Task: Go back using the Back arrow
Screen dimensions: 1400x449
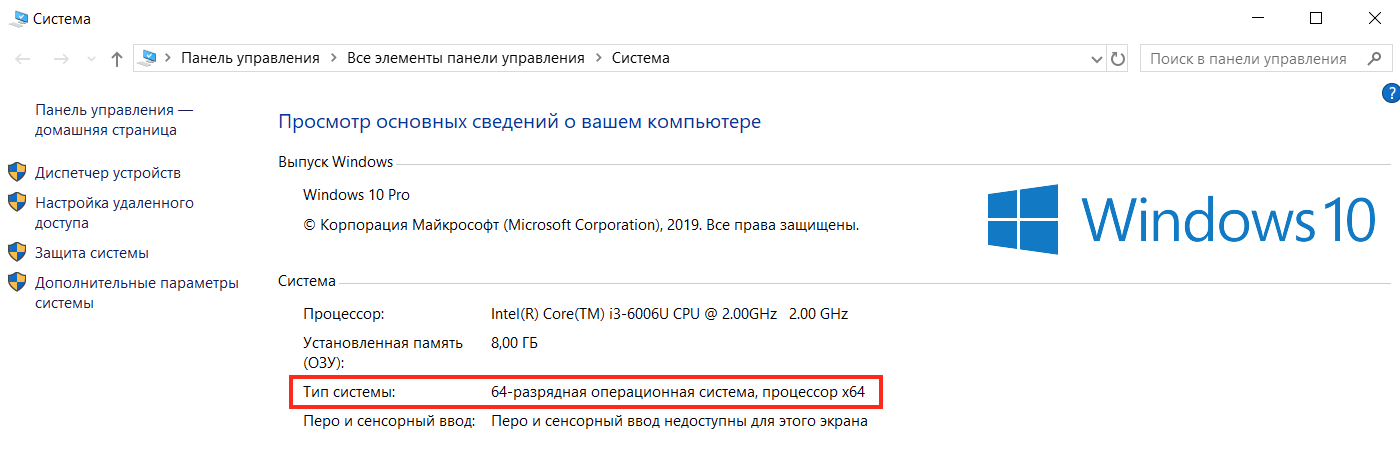Action: click(x=23, y=59)
